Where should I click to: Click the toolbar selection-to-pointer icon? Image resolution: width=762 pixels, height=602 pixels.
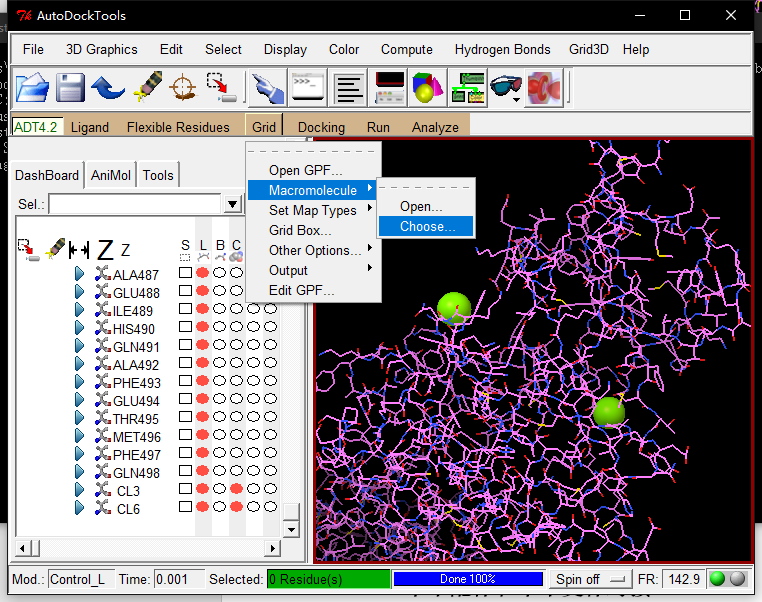[222, 88]
